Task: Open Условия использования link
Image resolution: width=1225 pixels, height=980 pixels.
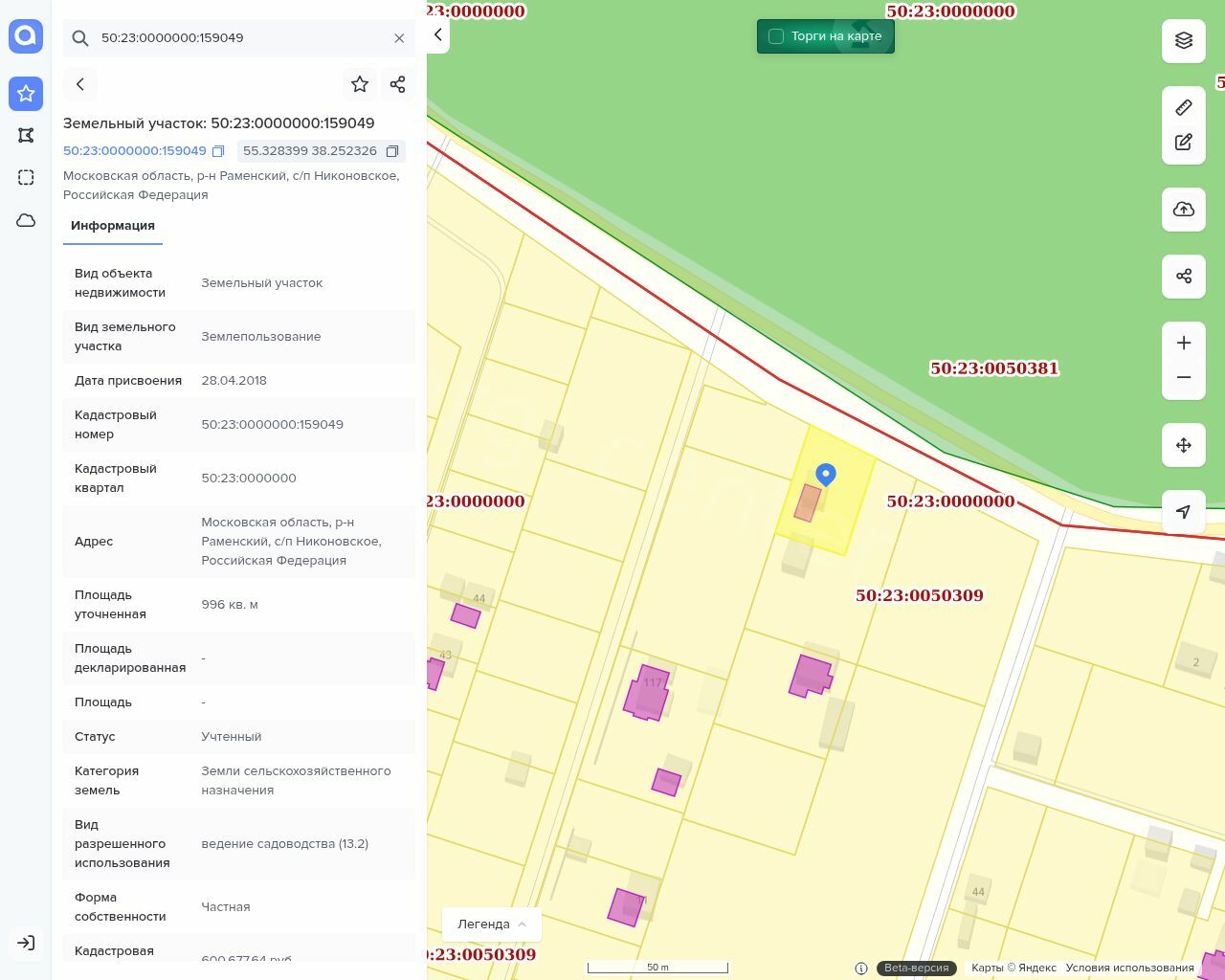Action: click(x=1129, y=968)
